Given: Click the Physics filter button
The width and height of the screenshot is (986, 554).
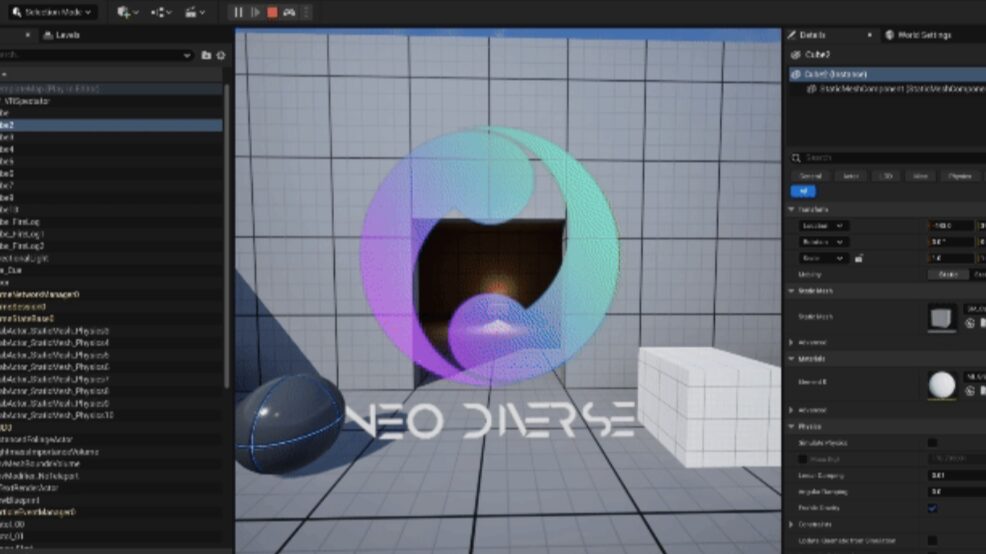Looking at the screenshot, I should [x=958, y=176].
